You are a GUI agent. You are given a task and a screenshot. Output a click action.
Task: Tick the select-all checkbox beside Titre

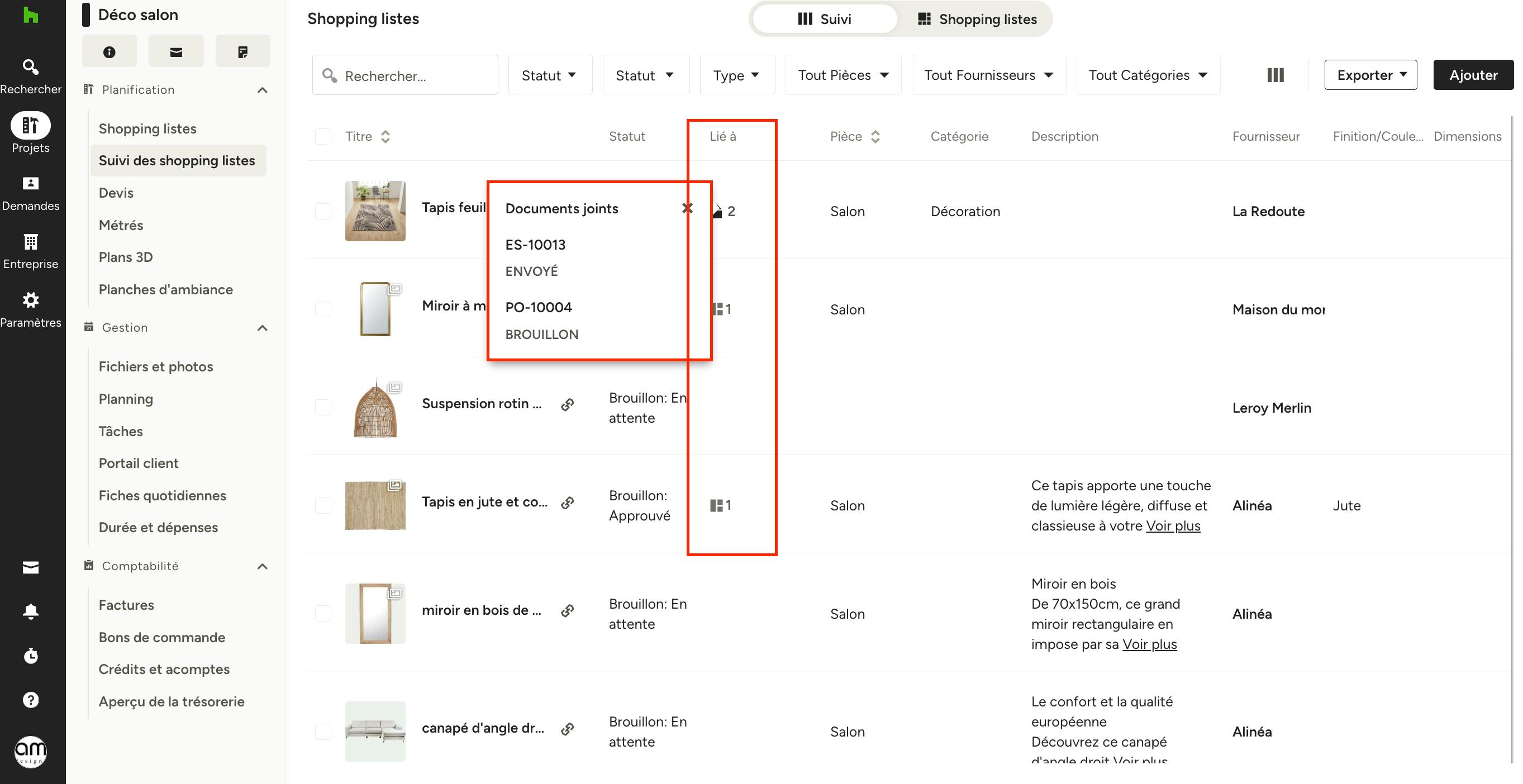tap(323, 136)
